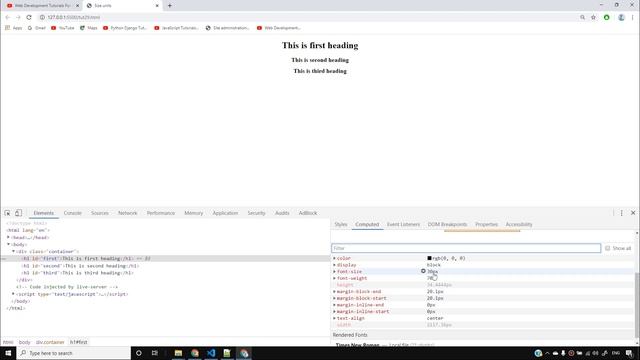Screen dimensions: 640x360
Task: Click the Windows taskbar search box
Action: click(x=73, y=353)
